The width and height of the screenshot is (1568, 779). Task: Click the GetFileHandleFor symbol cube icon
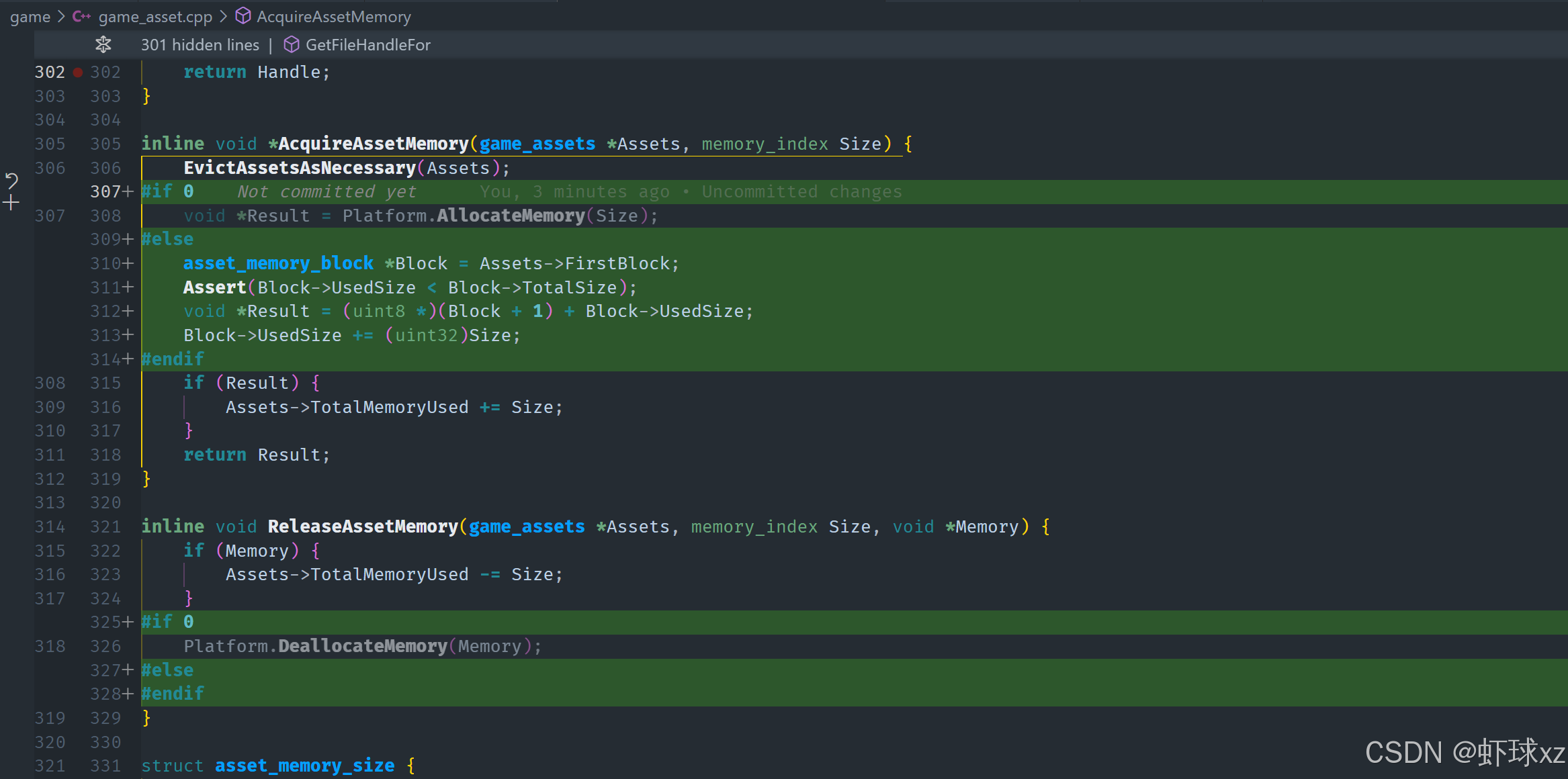click(x=292, y=45)
